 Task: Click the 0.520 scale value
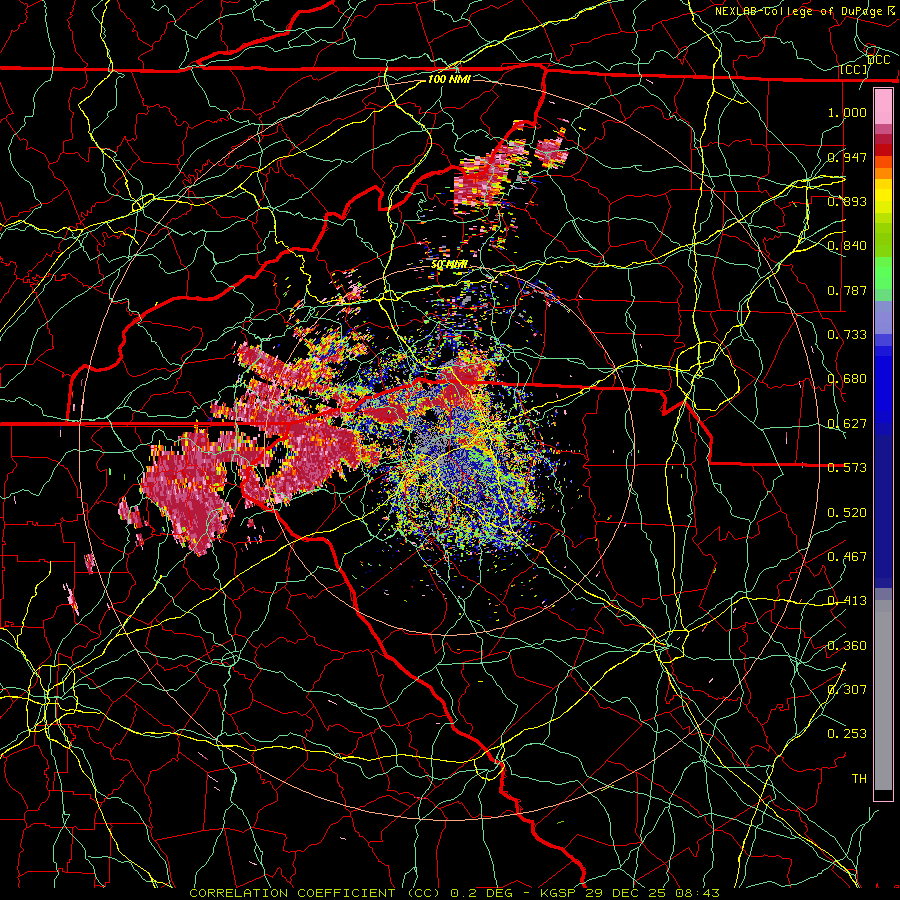(x=847, y=513)
